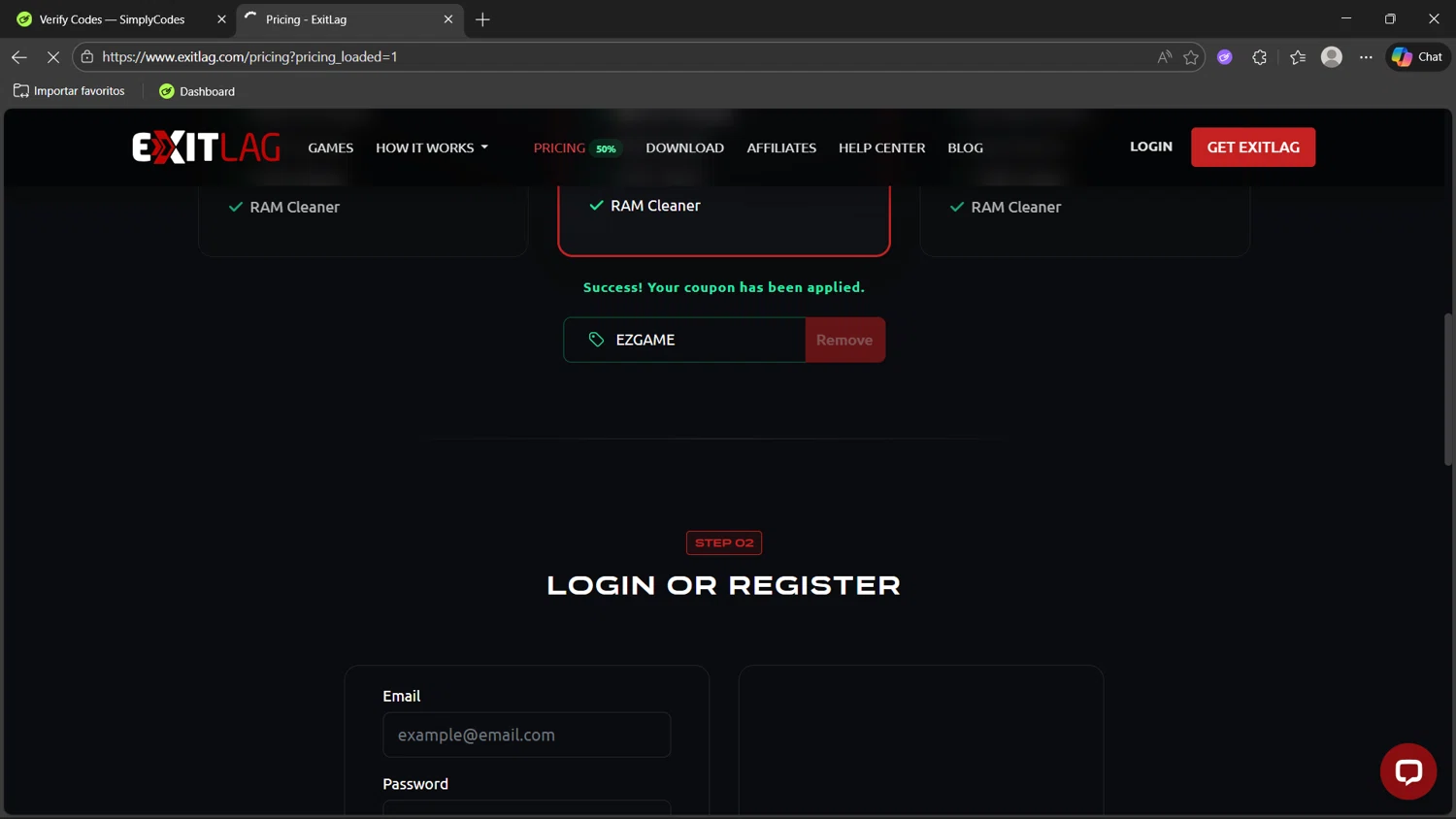Screen dimensions: 1456x819
Task: Close the Verify Codes SimplyCodes tab
Action: tap(221, 19)
